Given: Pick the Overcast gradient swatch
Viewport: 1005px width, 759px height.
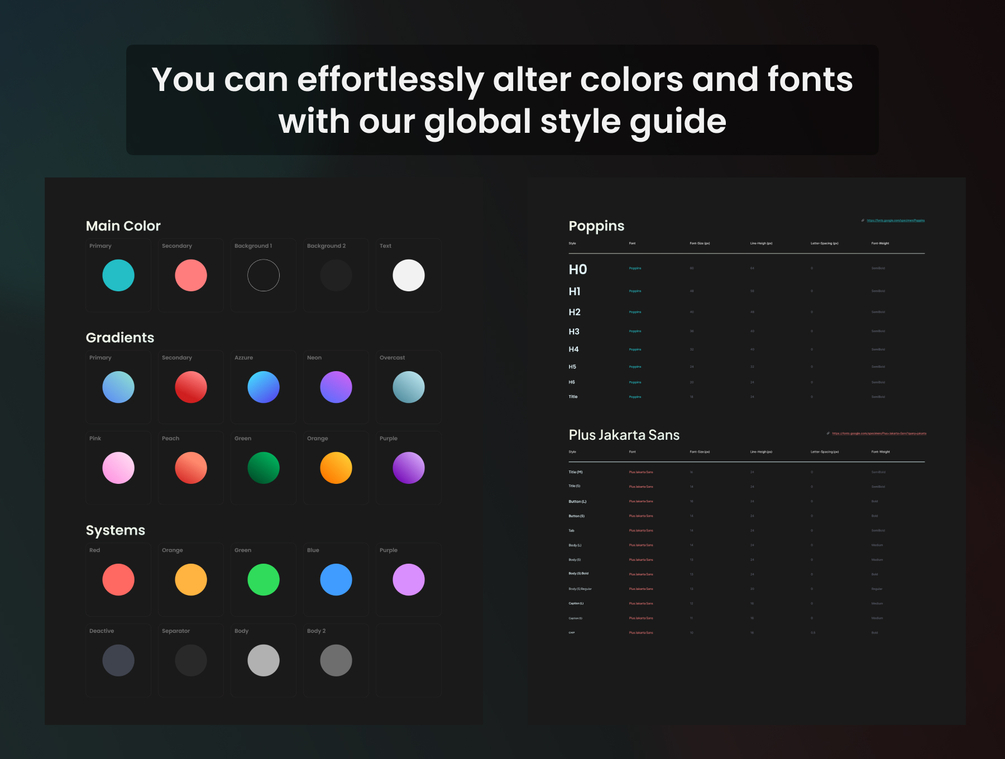Looking at the screenshot, I should click(408, 387).
